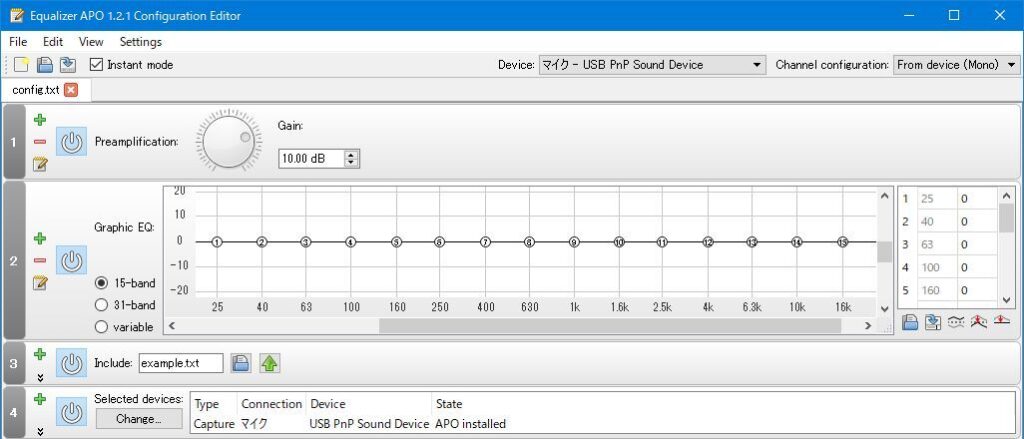This screenshot has height=439, width=1024.
Task: Click EQ graph horizontal scrollbar thumb
Action: (x=610, y=325)
